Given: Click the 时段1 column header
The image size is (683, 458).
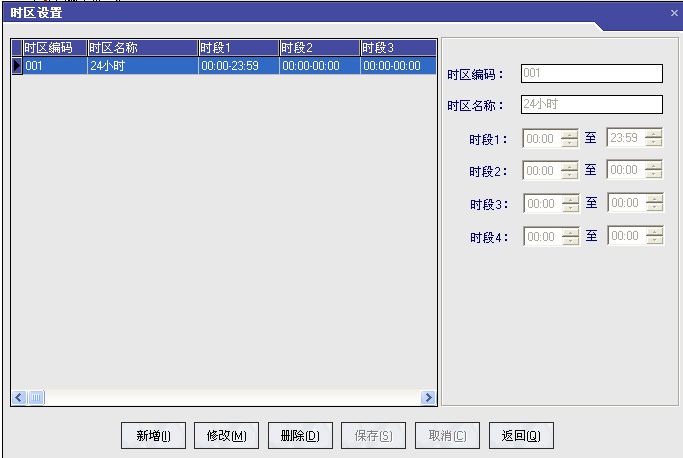Looking at the screenshot, I should tap(237, 48).
